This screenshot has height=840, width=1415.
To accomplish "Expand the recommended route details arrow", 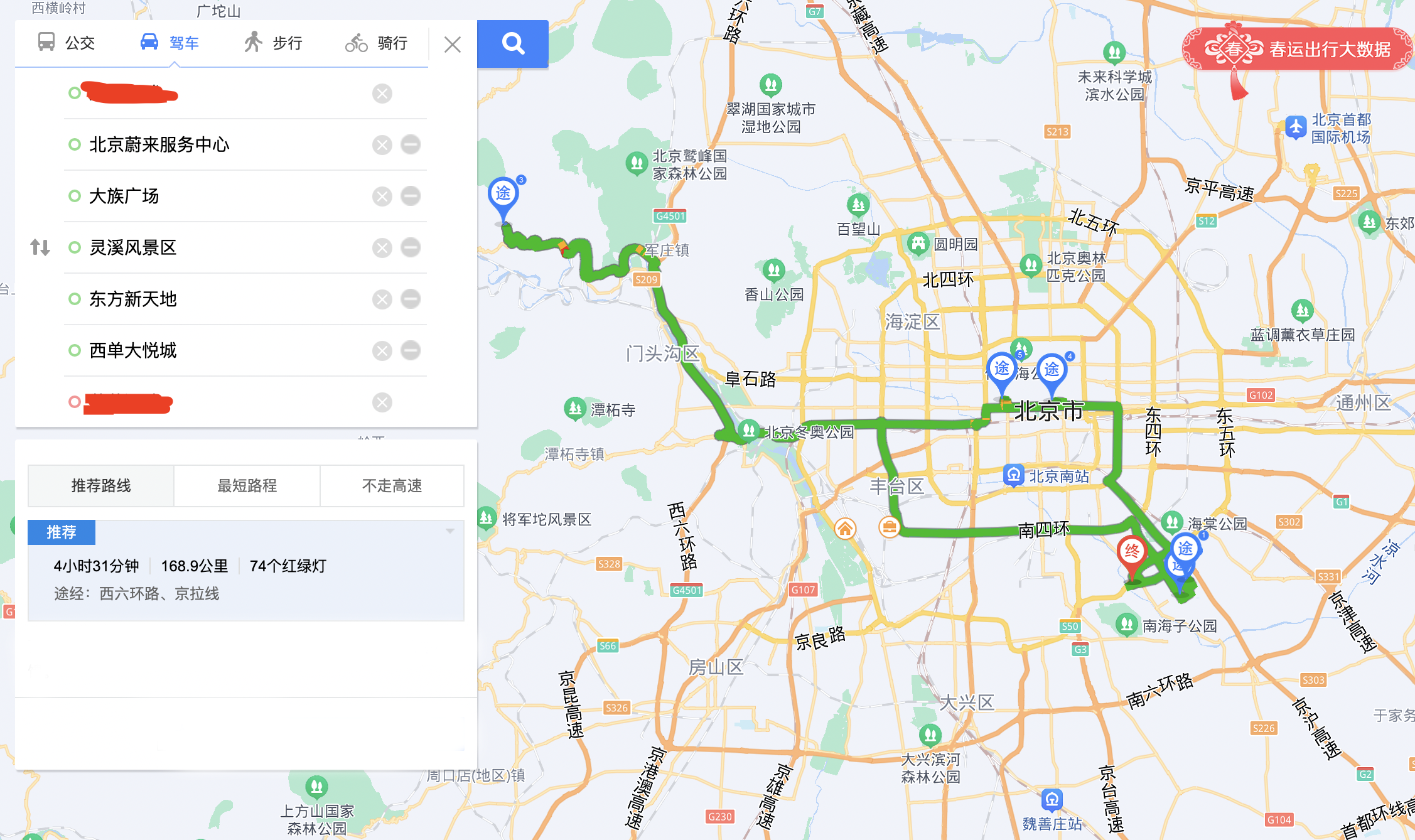I will pos(450,531).
